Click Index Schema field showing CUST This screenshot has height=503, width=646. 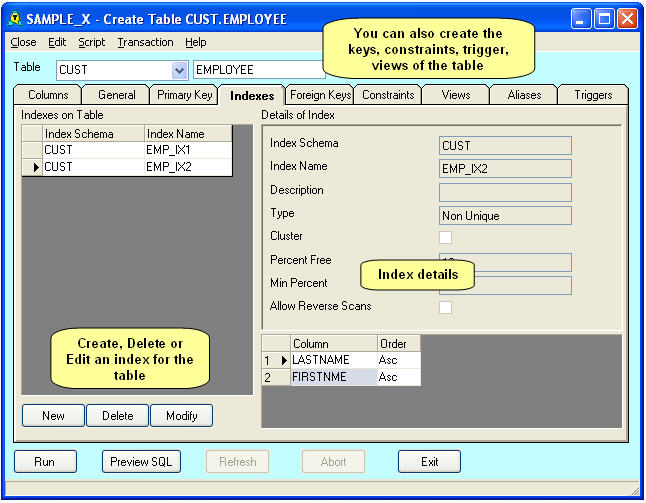505,145
